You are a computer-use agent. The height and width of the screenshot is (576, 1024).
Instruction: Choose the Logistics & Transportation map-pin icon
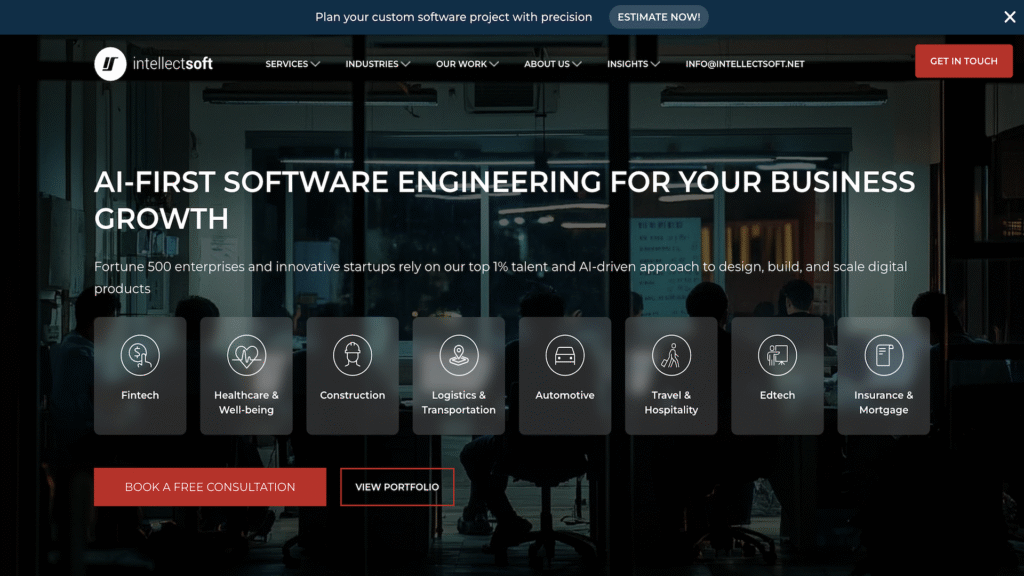tap(458, 355)
